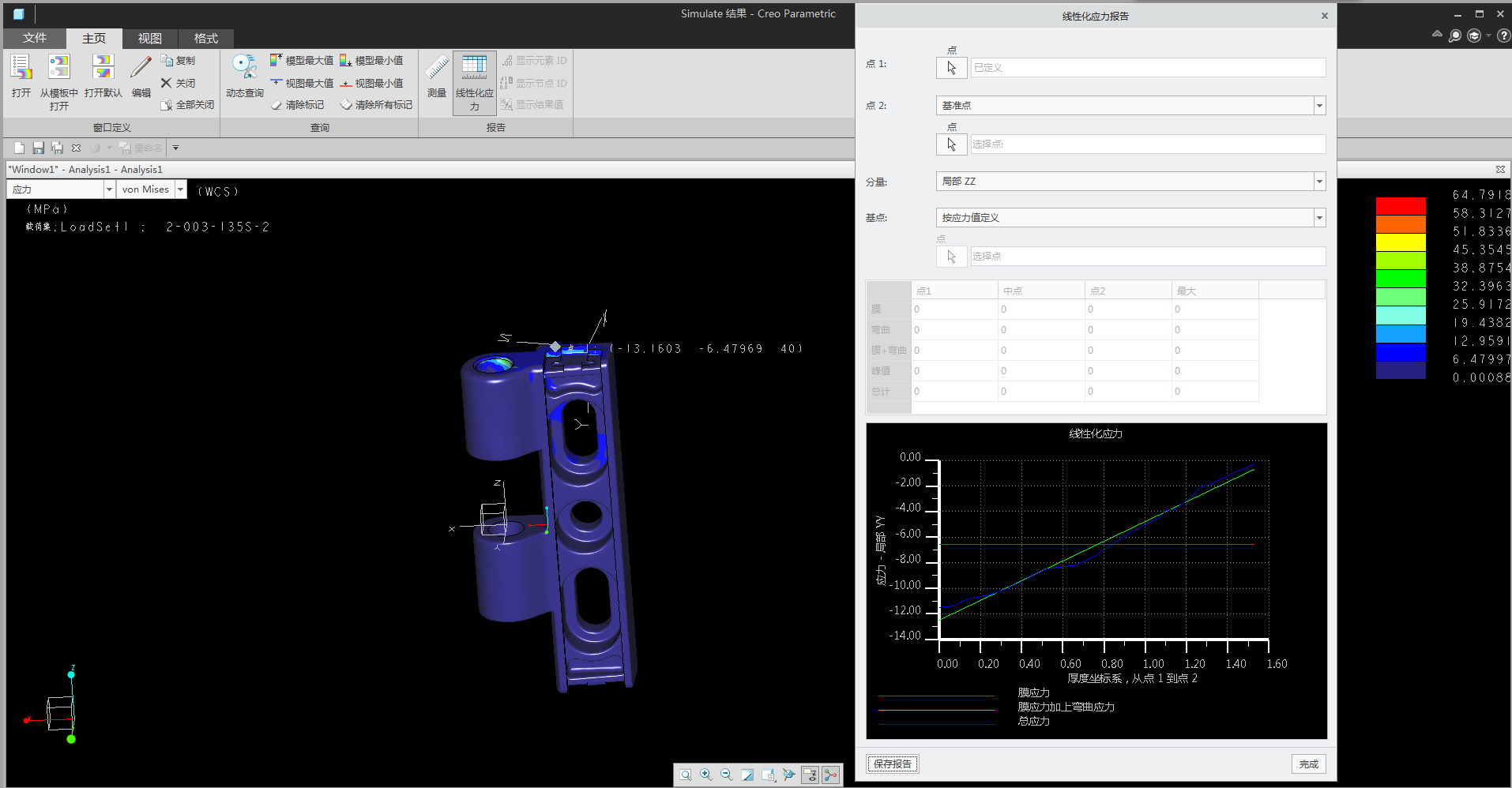Open results from template (从模板中打开)

59,82
